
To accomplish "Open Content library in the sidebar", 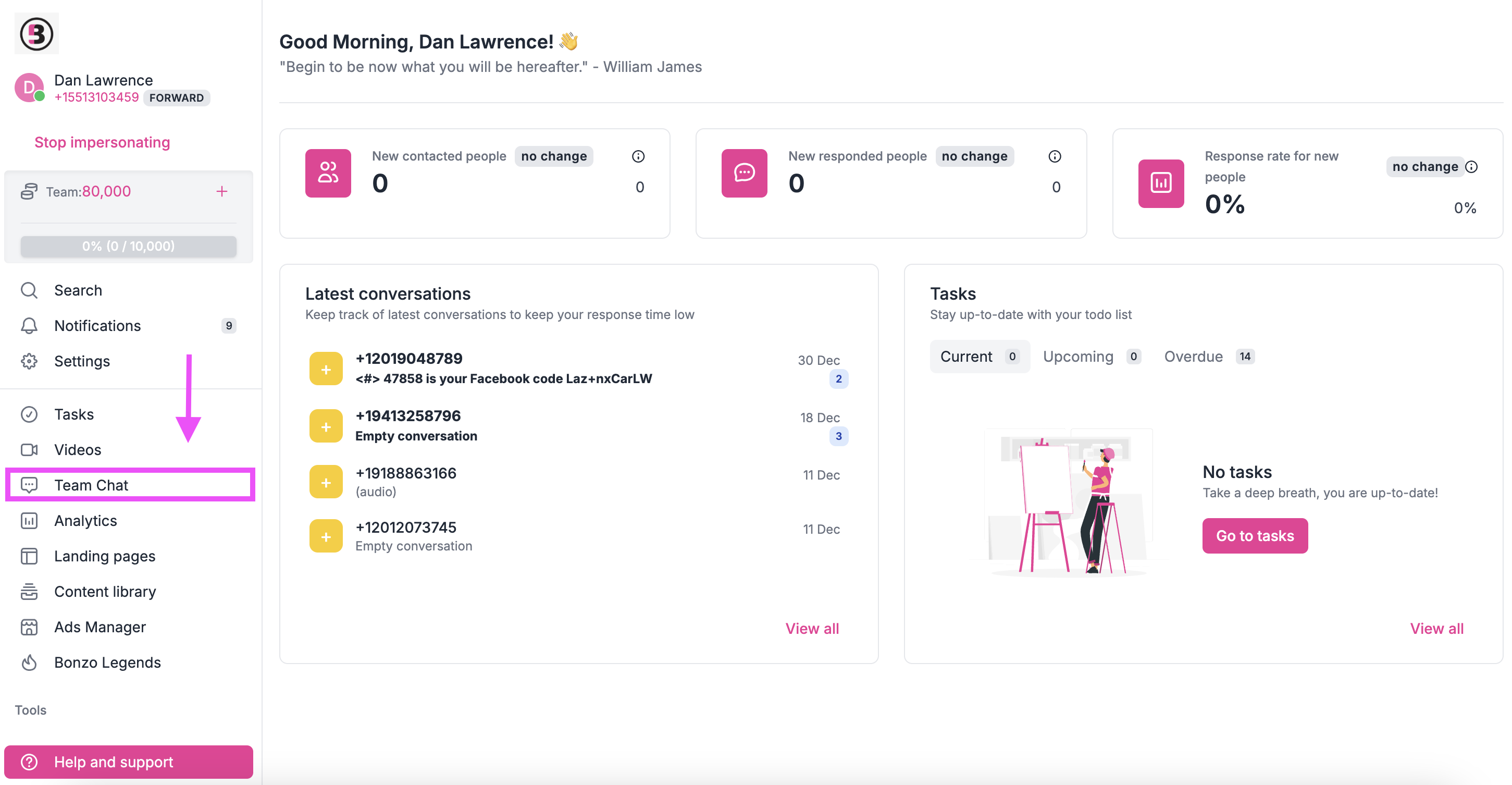I will click(128, 591).
